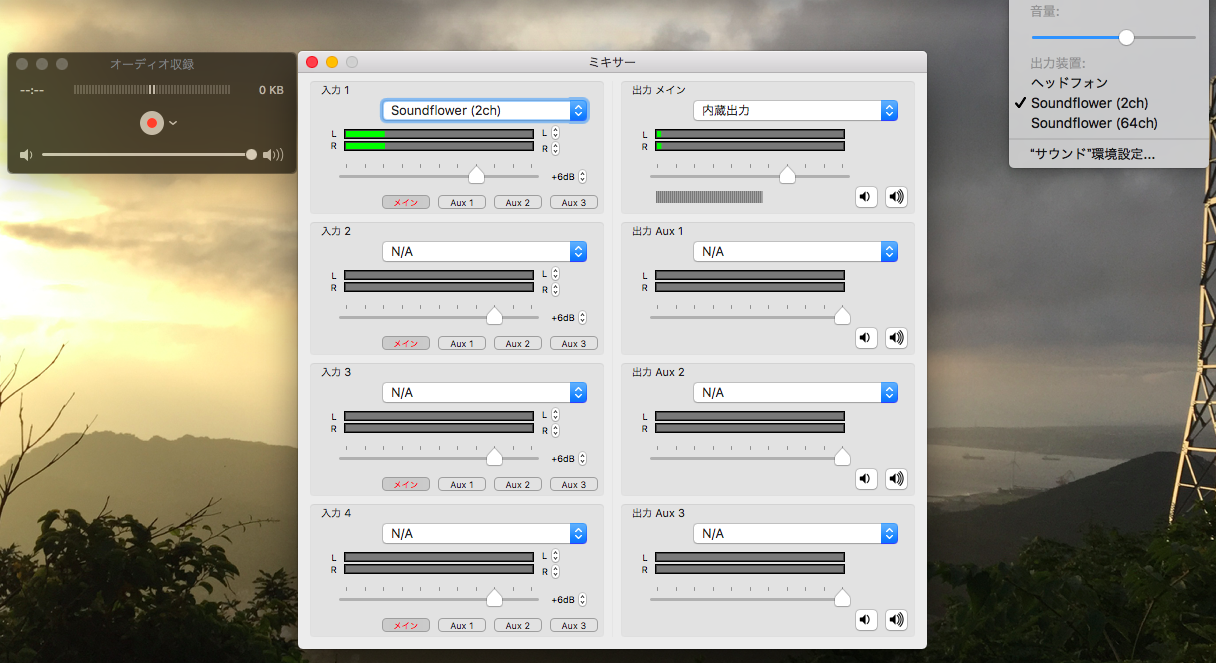Open 出力 Aux 2 device dropdown
1216x663 pixels.
coord(795,392)
